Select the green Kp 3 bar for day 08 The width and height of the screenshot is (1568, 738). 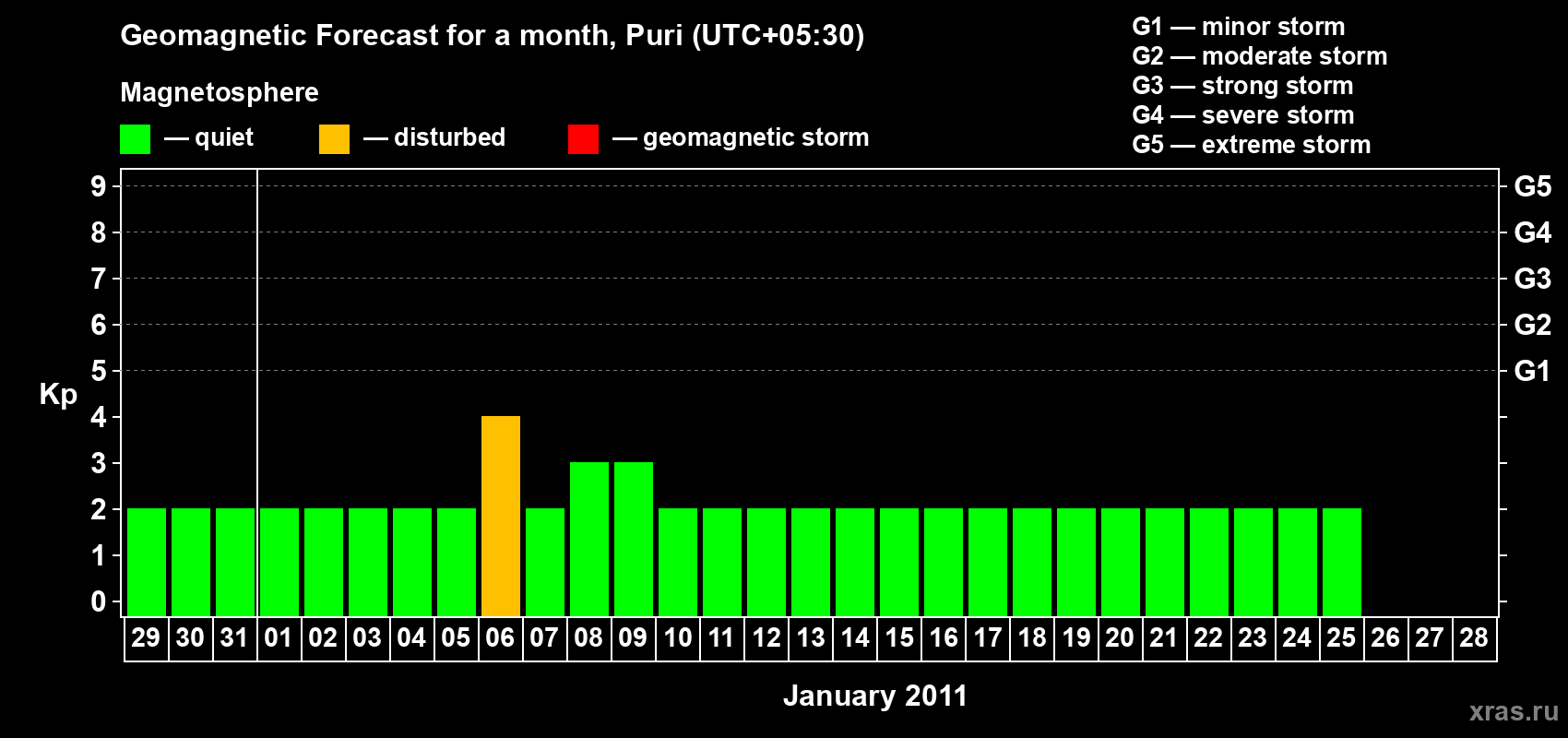(589, 539)
